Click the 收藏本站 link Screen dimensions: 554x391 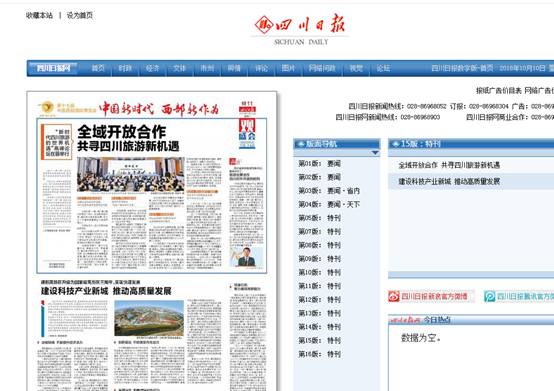point(39,15)
